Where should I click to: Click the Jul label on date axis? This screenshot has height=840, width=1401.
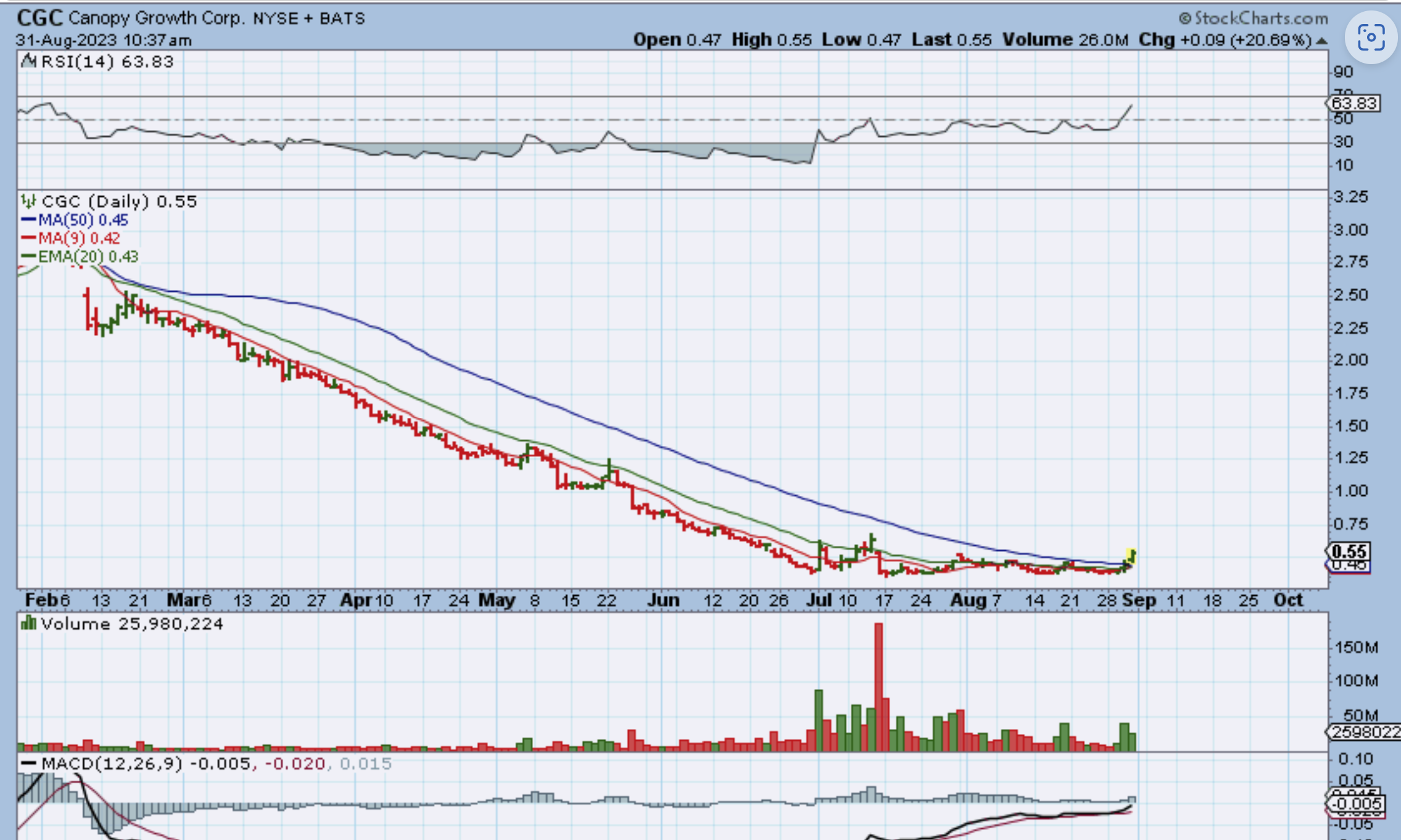(819, 600)
